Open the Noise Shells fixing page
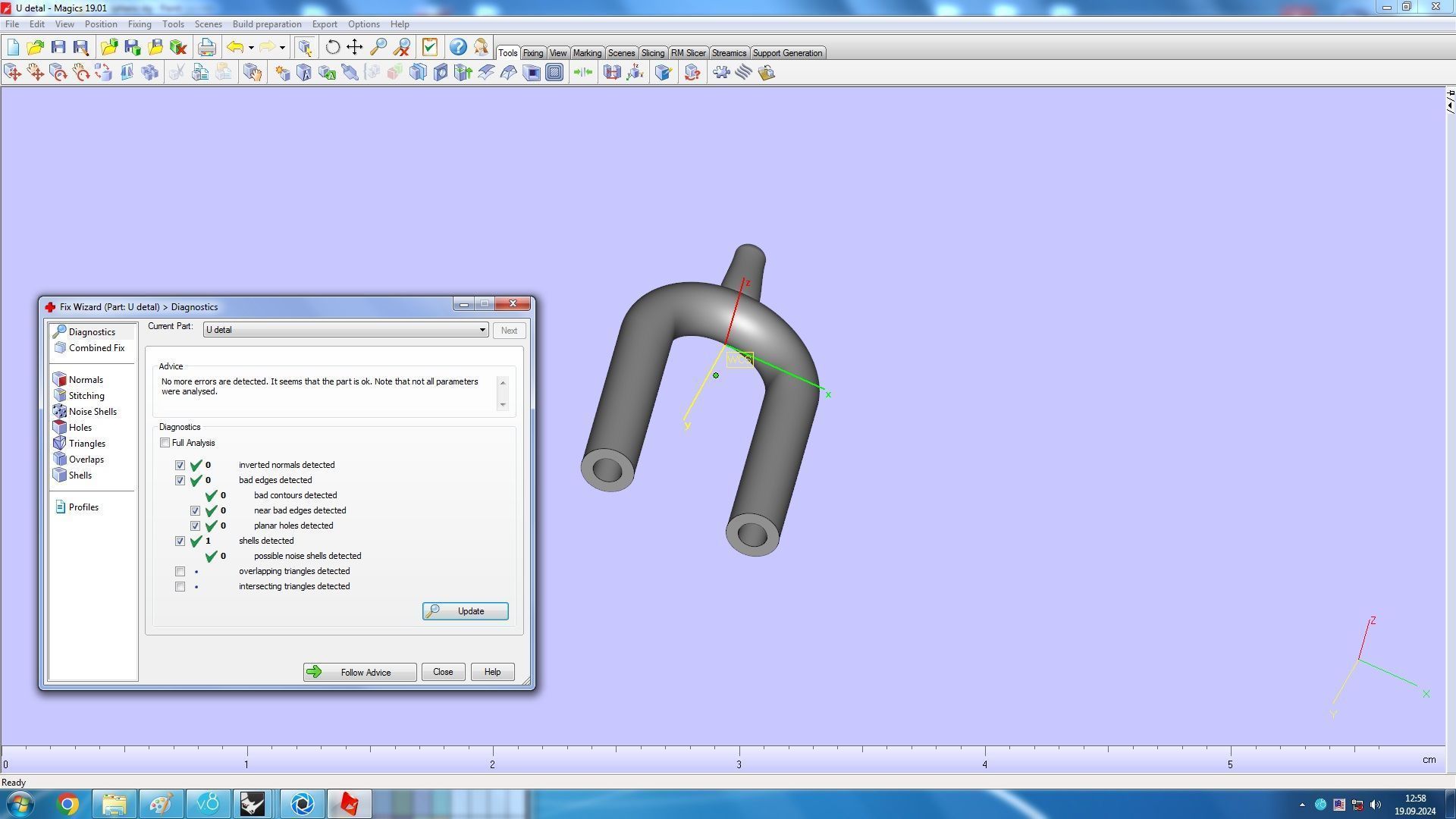 93,412
